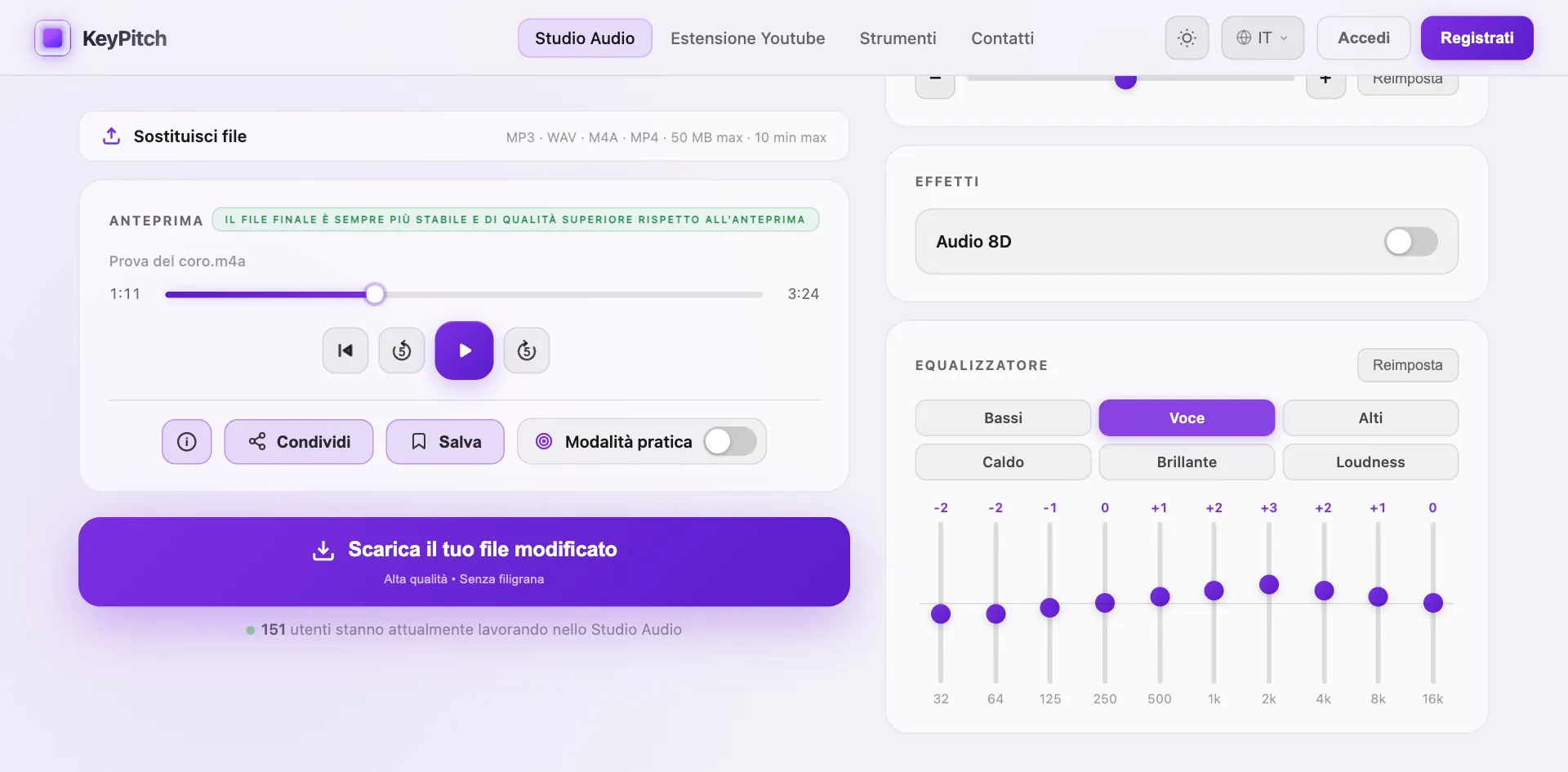Select the Alti equalizer preset
The width and height of the screenshot is (1568, 772).
[1370, 417]
